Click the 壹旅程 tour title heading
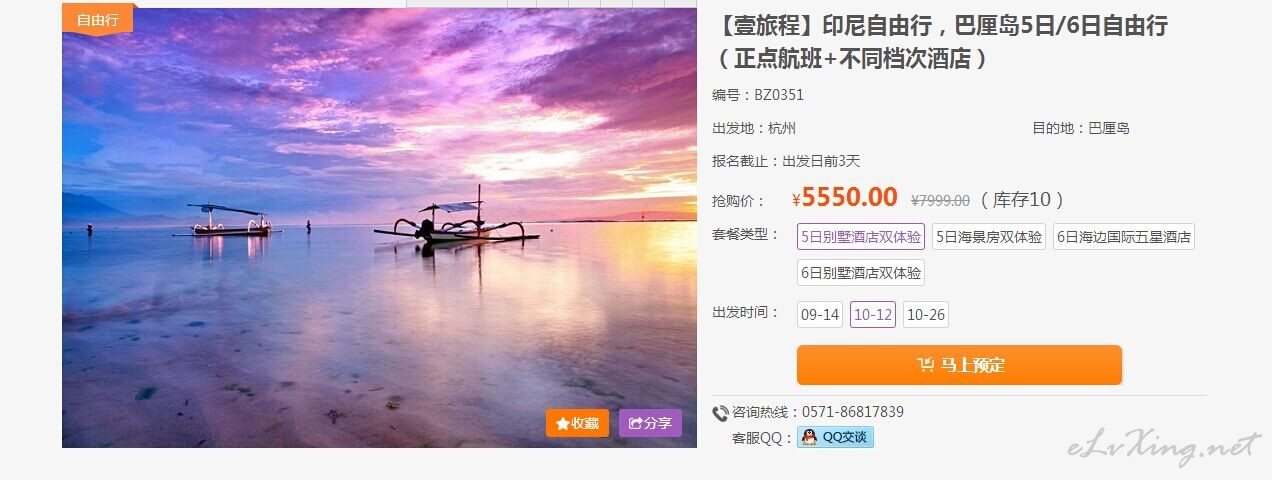 [940, 42]
